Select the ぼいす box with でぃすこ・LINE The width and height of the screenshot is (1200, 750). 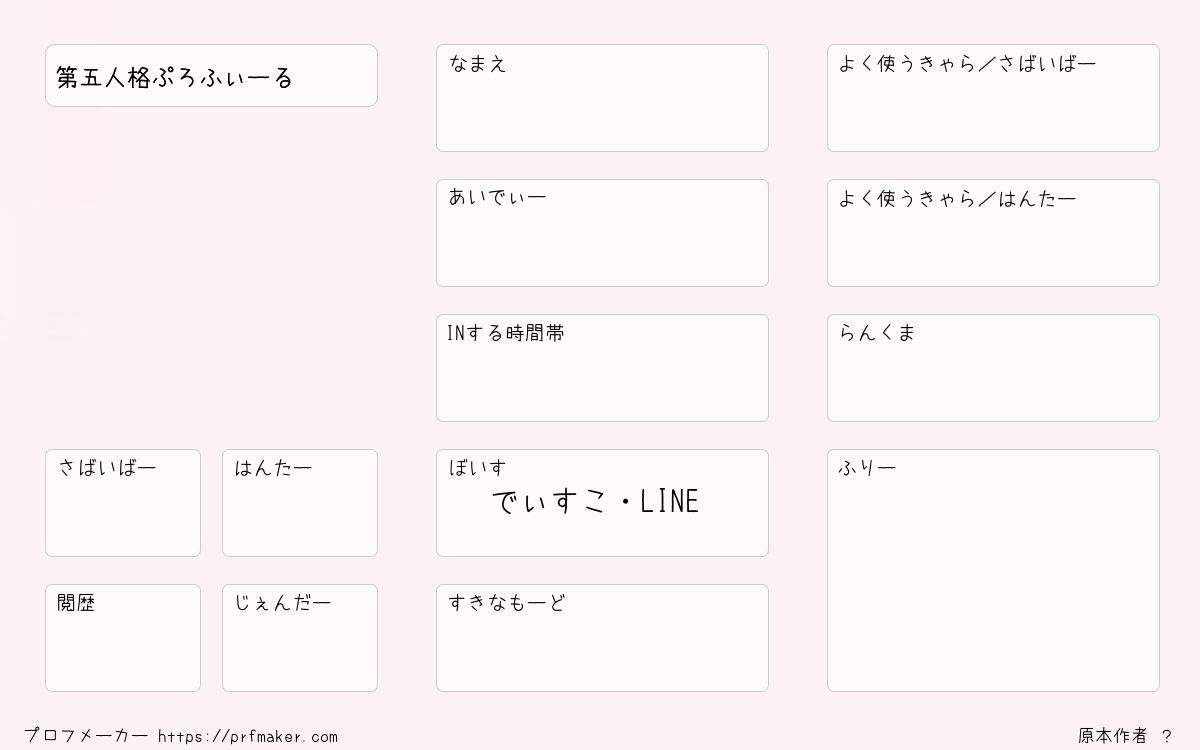point(602,503)
